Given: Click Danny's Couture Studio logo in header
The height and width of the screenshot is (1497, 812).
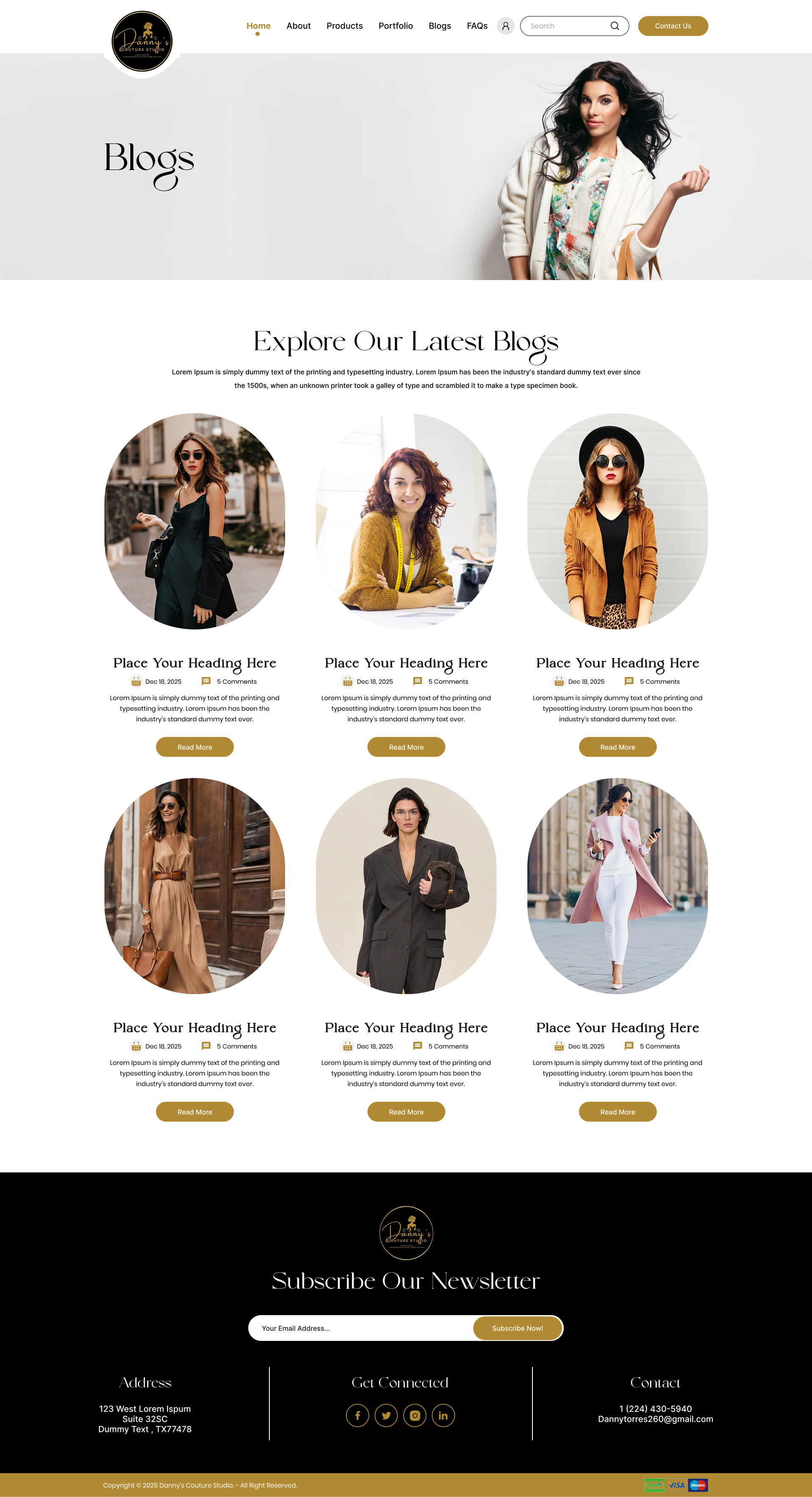Looking at the screenshot, I should coord(142,41).
